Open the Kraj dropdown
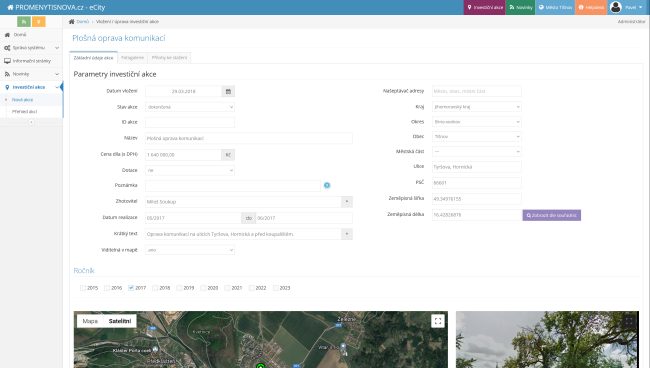The height and width of the screenshot is (368, 650). point(477,107)
